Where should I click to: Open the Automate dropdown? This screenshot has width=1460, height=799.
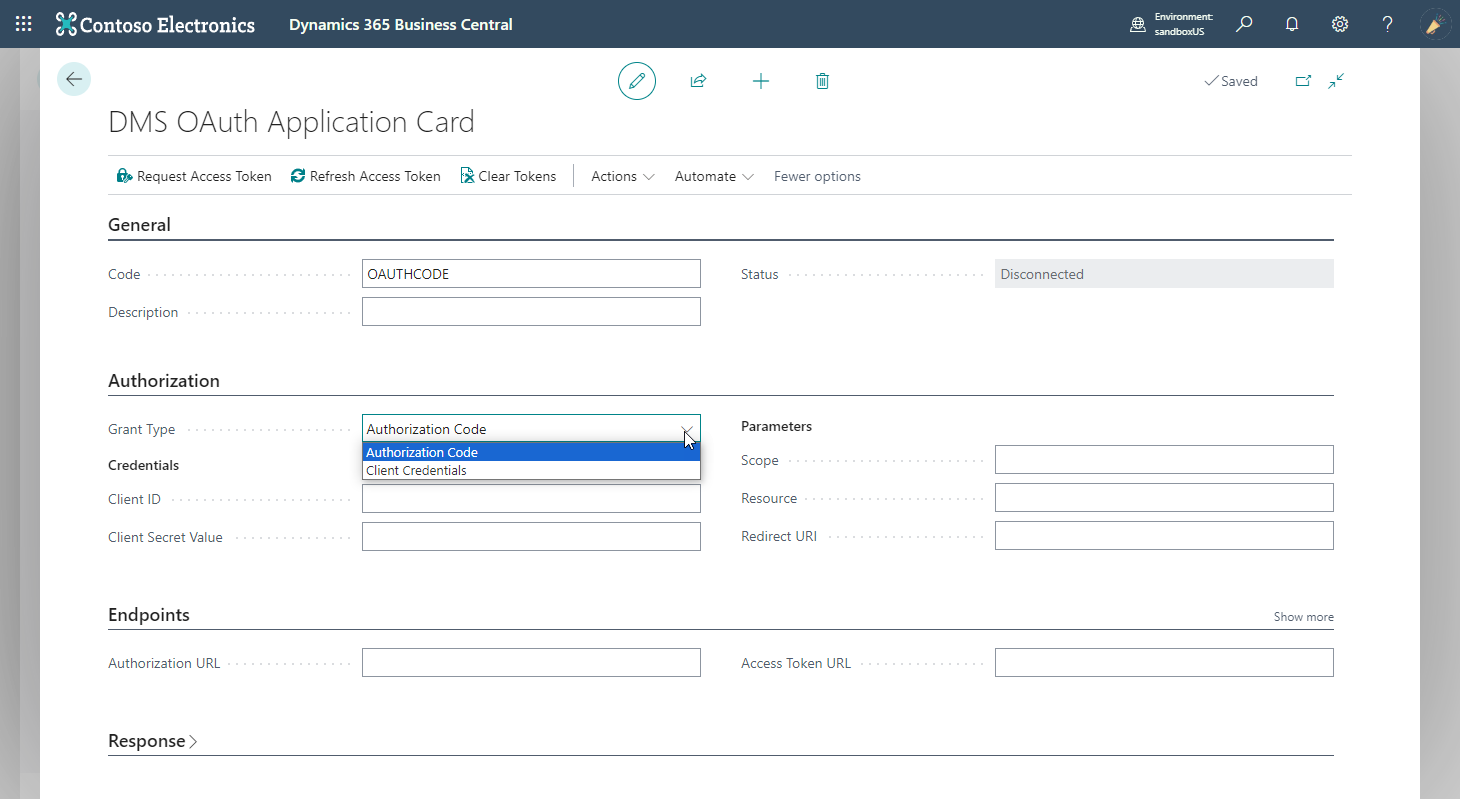712,176
